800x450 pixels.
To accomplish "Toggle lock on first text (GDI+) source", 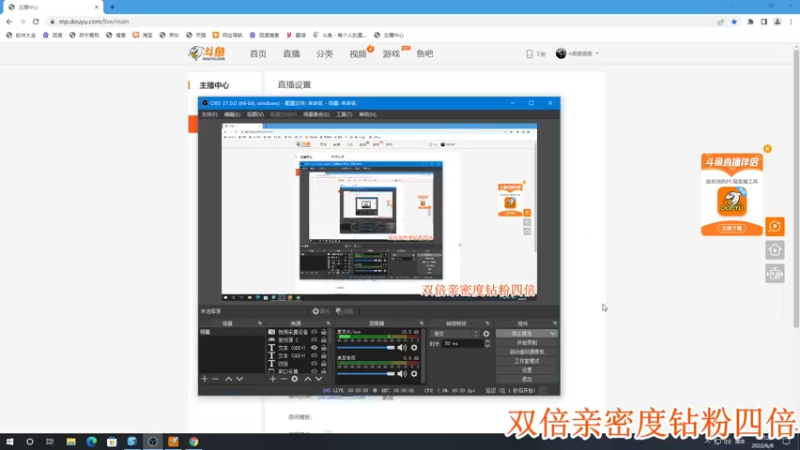I will [x=323, y=347].
